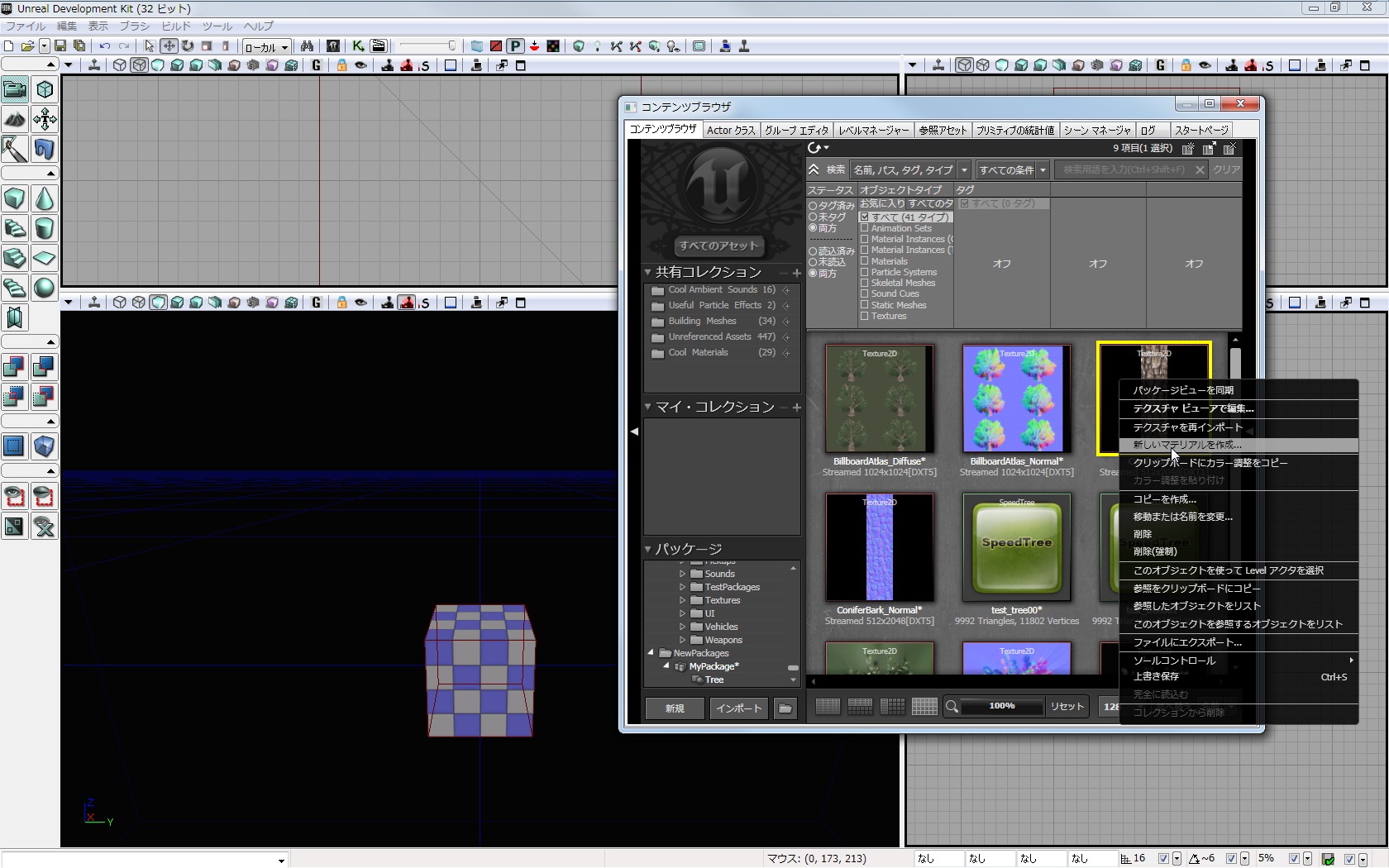Screen dimensions: 1389x868
Task: Open the search fields dropdown arrow
Action: pyautogui.click(x=964, y=169)
